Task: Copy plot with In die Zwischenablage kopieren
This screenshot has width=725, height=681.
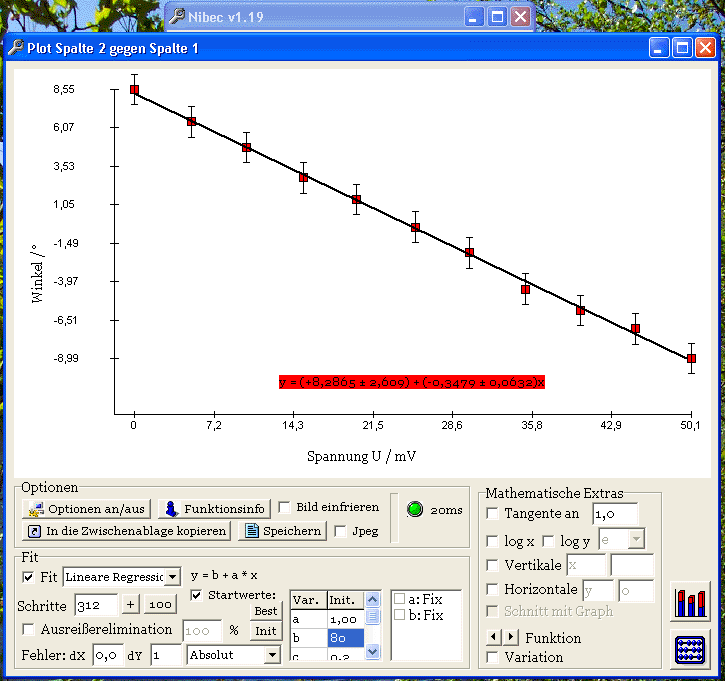Action: click(126, 531)
